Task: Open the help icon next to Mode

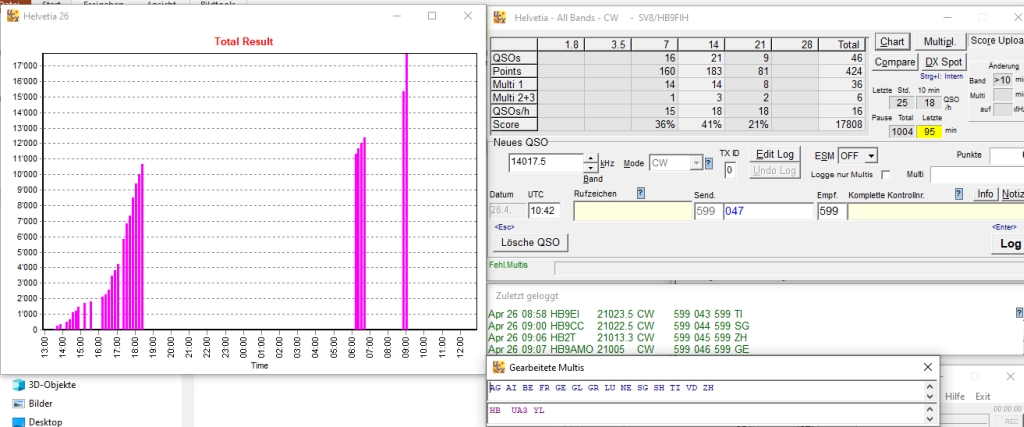Action: 709,163
